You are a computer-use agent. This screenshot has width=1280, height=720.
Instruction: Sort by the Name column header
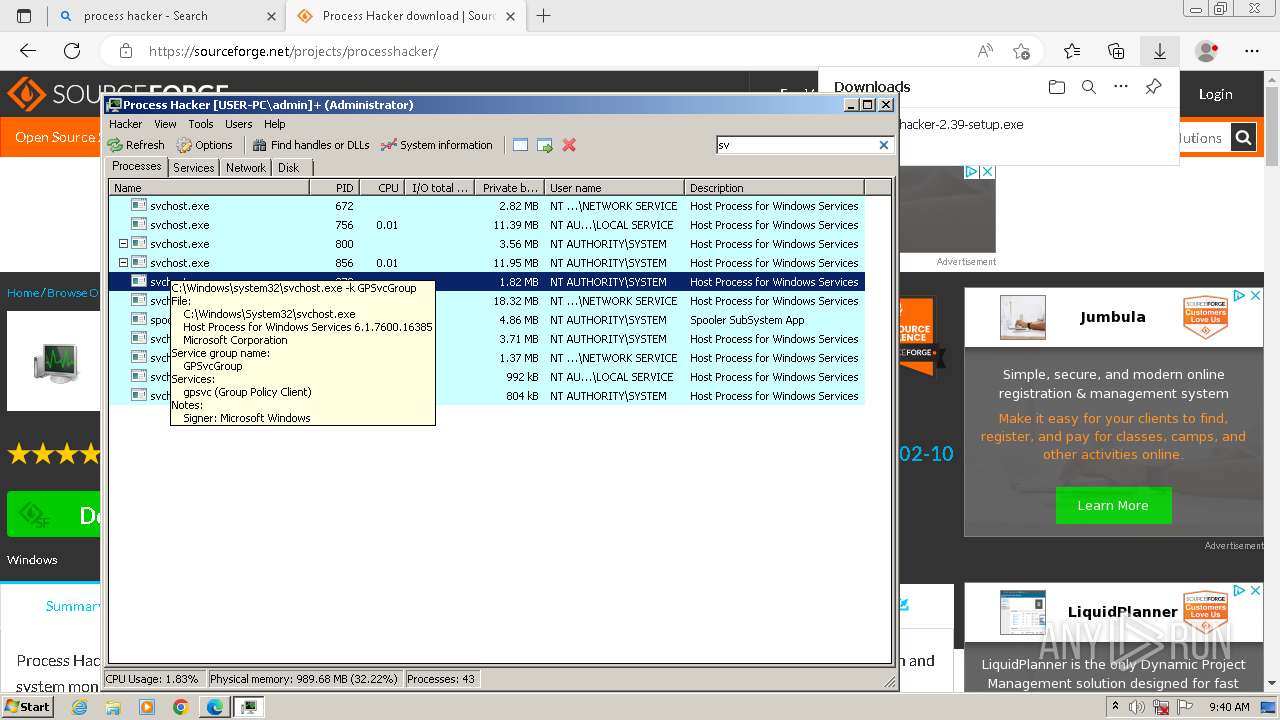pyautogui.click(x=209, y=188)
